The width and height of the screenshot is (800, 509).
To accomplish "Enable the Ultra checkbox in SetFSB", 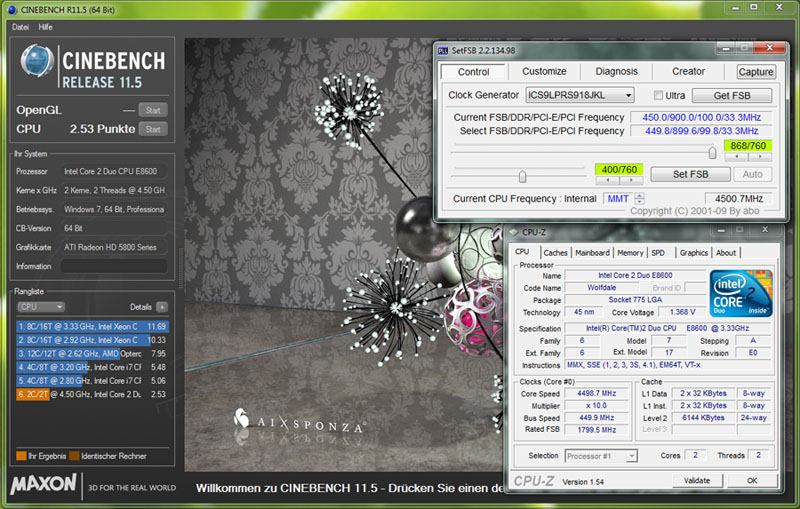I will pyautogui.click(x=658, y=95).
